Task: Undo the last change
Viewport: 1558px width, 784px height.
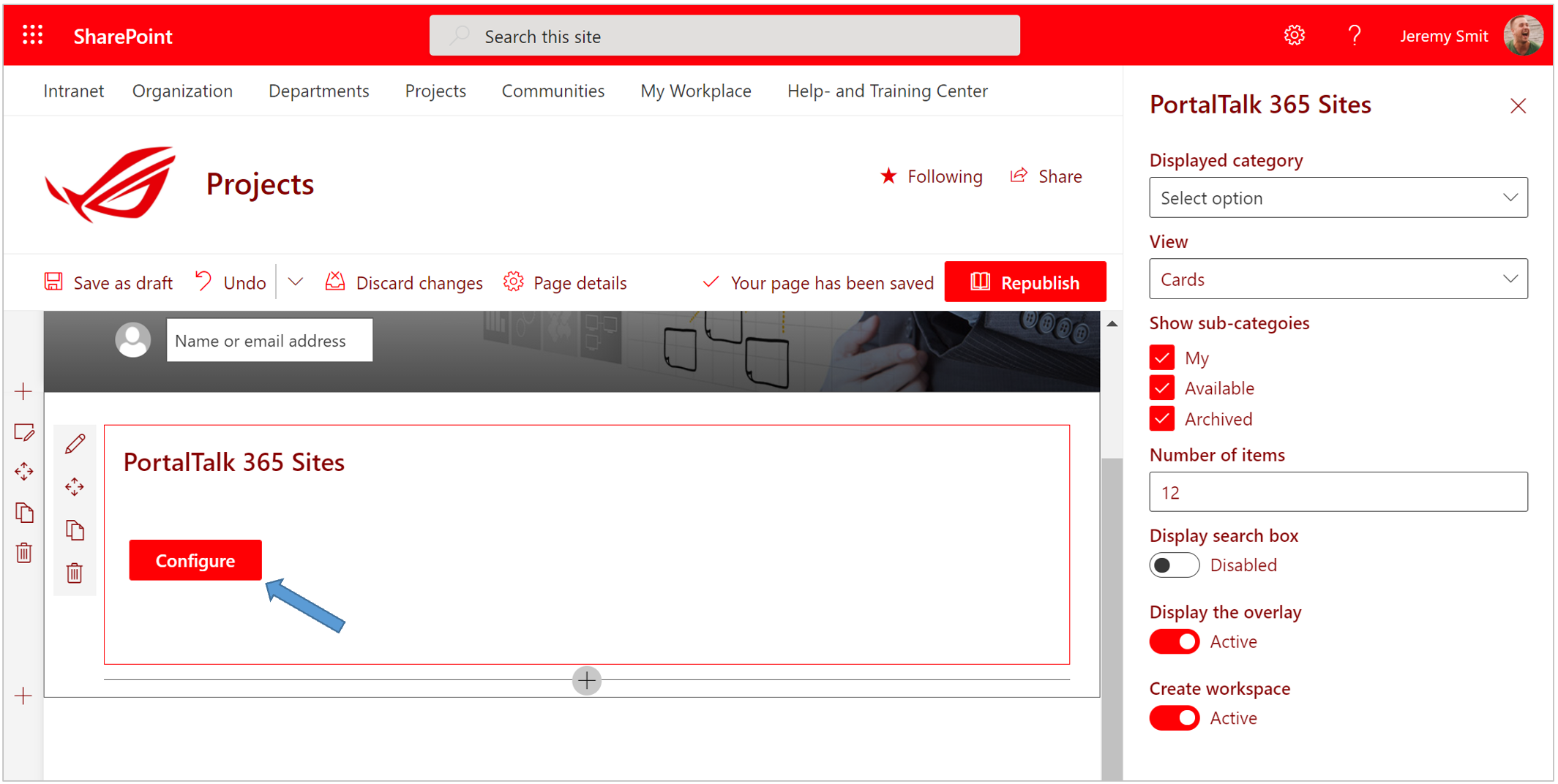Action: pyautogui.click(x=231, y=282)
